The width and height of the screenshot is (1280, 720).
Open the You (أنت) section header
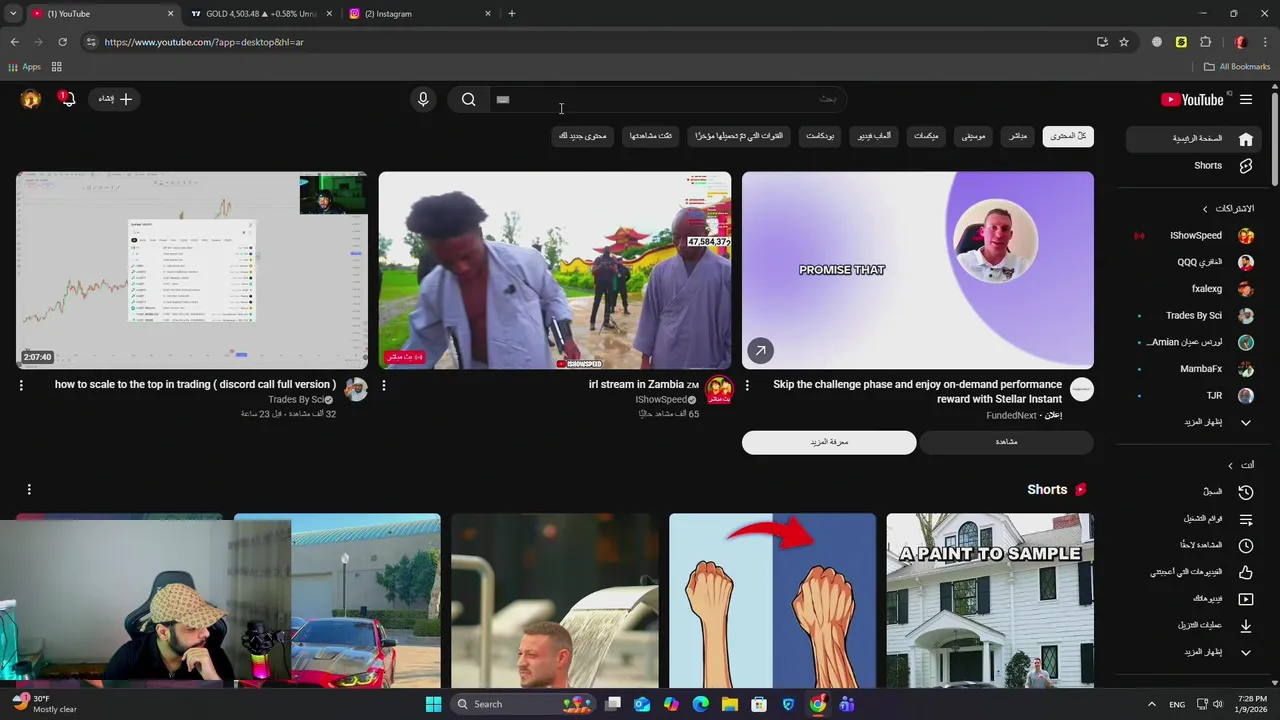(1241, 465)
